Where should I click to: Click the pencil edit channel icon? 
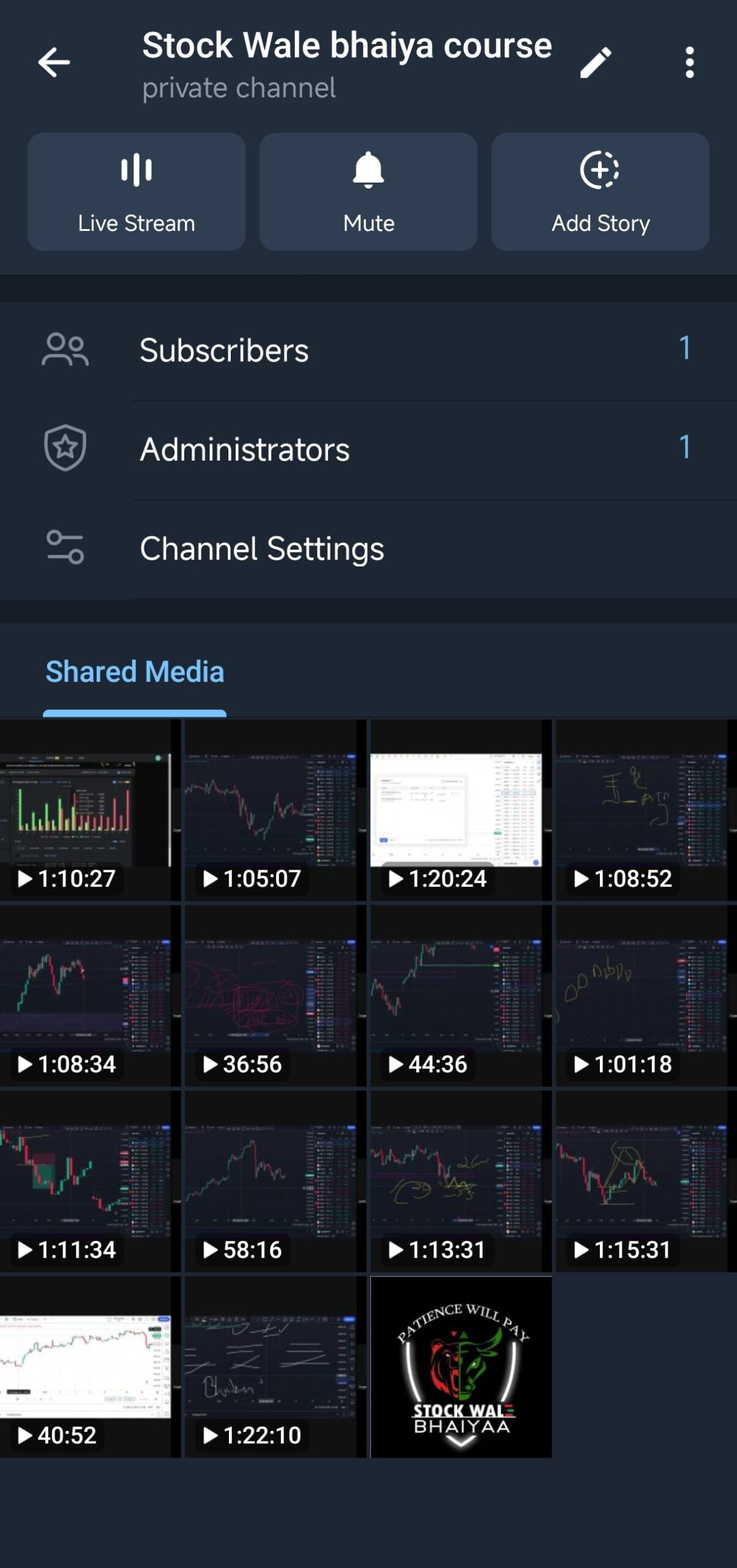(595, 62)
